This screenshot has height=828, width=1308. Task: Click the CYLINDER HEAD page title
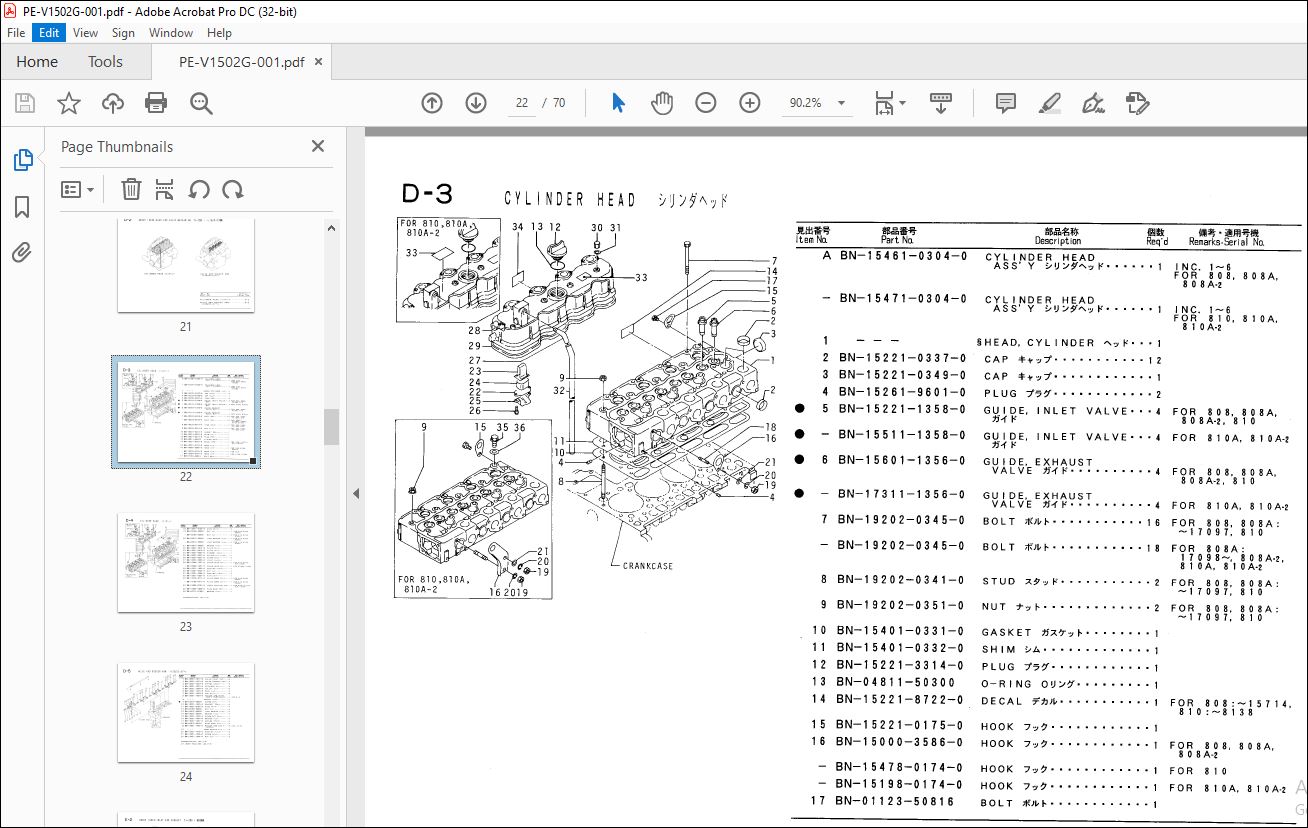[x=570, y=199]
